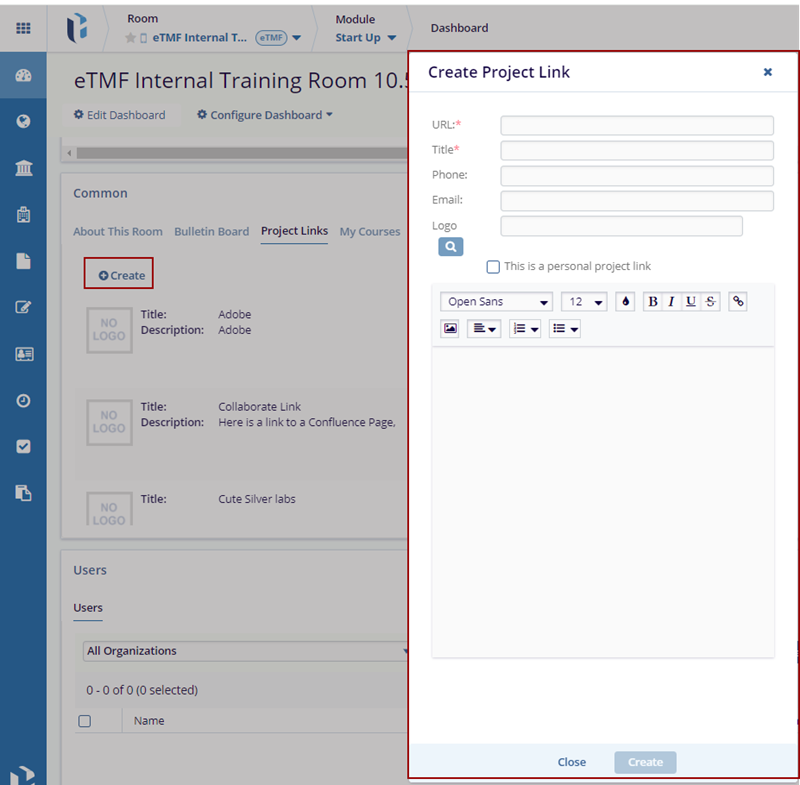This screenshot has height=785, width=800.
Task: Apply Italic formatting in editor toolbar
Action: coord(671,302)
